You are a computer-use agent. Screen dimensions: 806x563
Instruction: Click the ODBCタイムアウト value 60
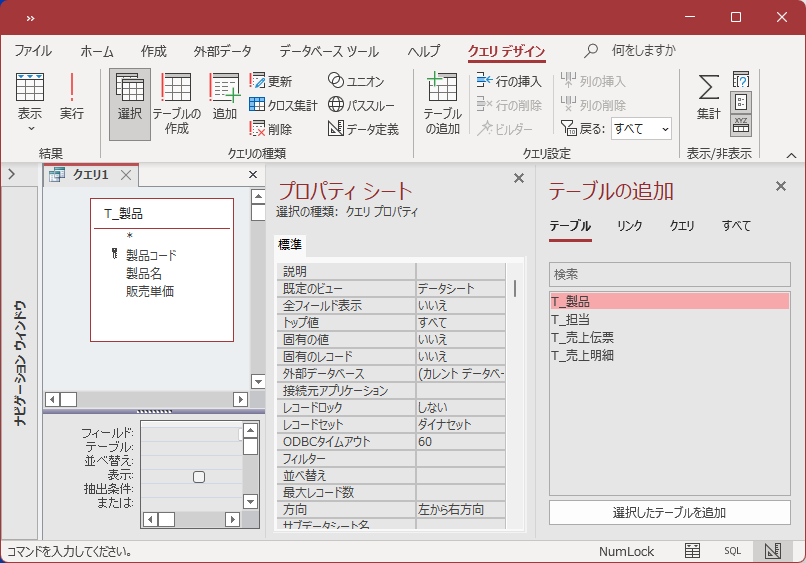pos(461,441)
